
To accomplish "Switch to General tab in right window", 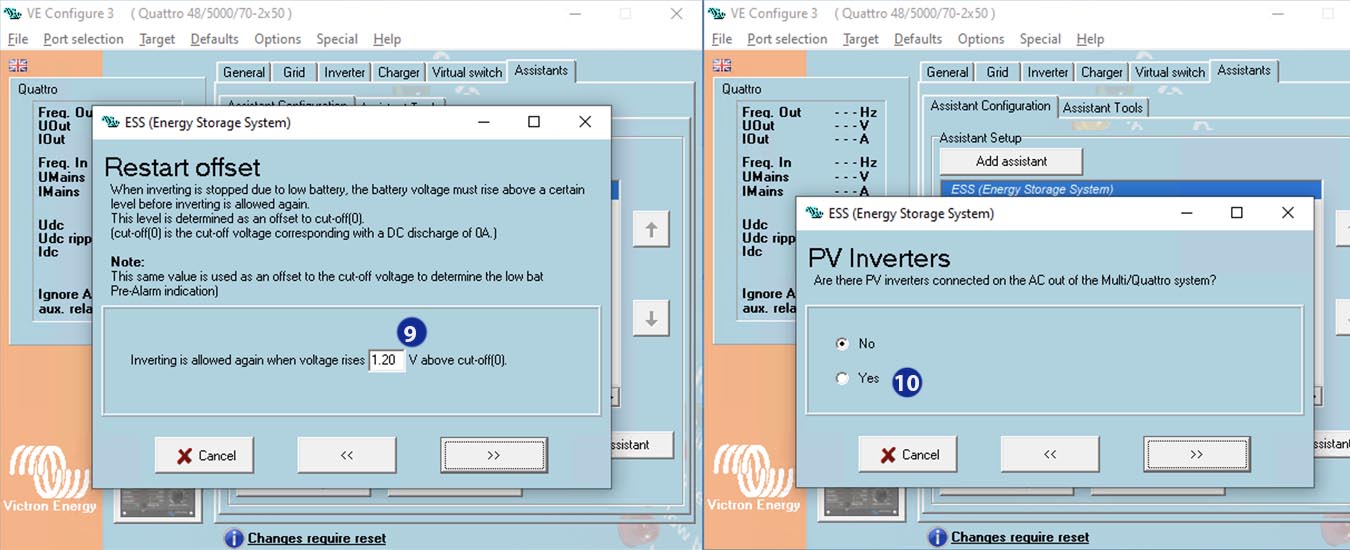I will (948, 72).
